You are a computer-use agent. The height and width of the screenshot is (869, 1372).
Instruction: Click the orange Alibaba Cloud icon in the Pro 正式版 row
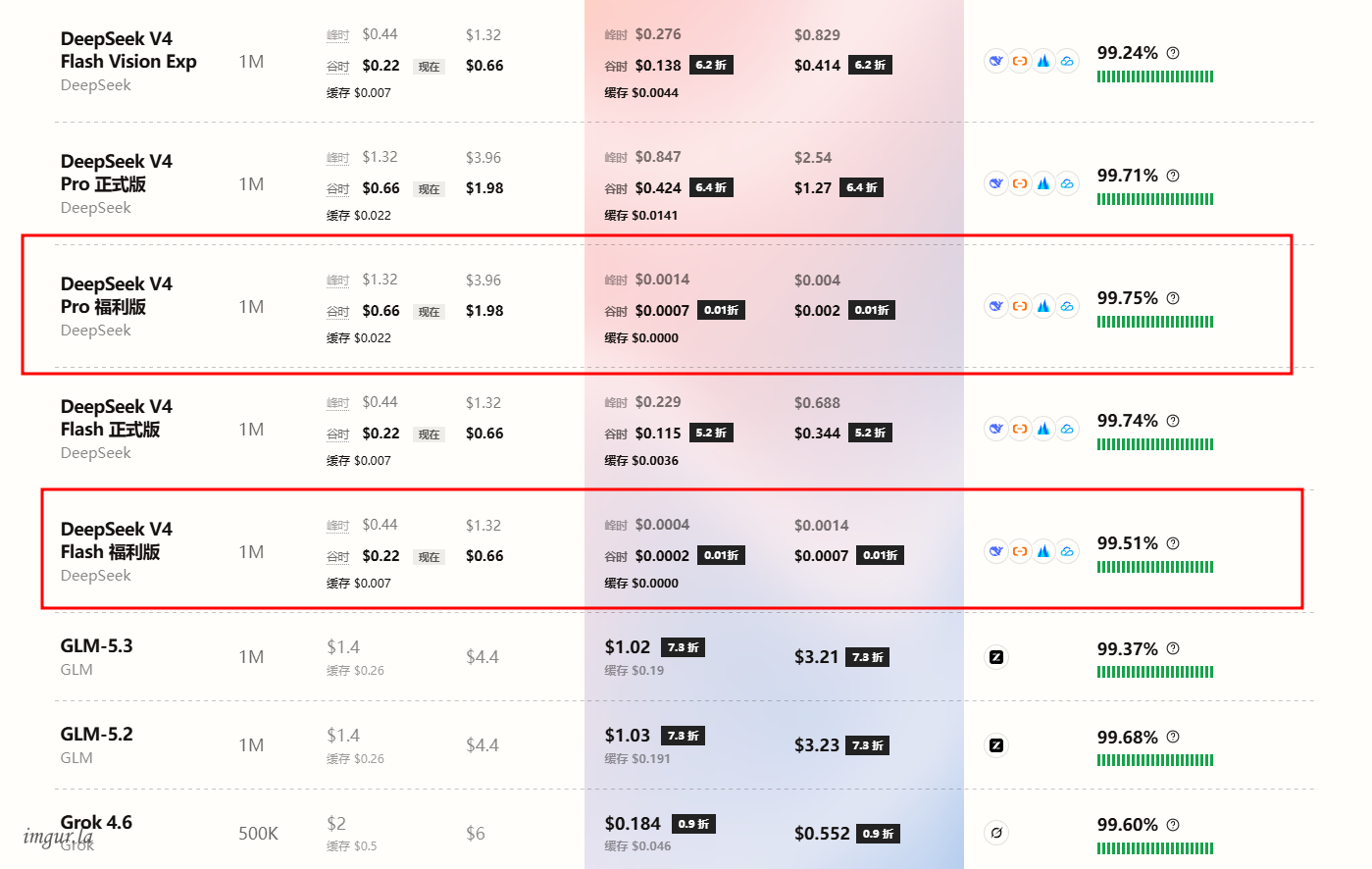tap(1020, 183)
